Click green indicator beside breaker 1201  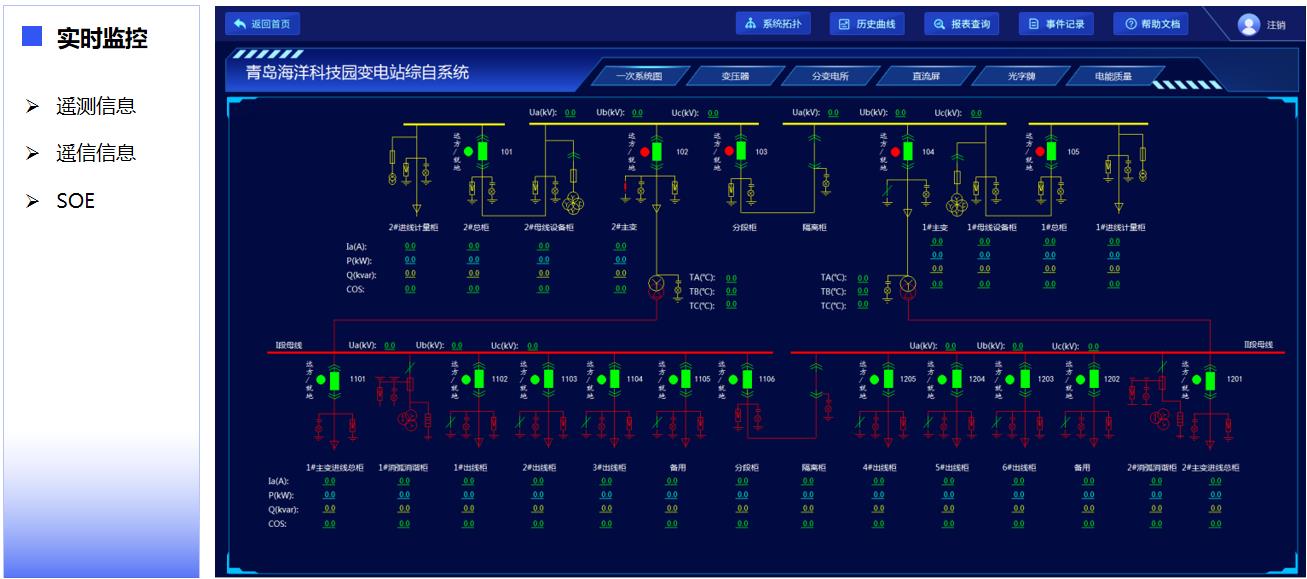click(x=1196, y=379)
